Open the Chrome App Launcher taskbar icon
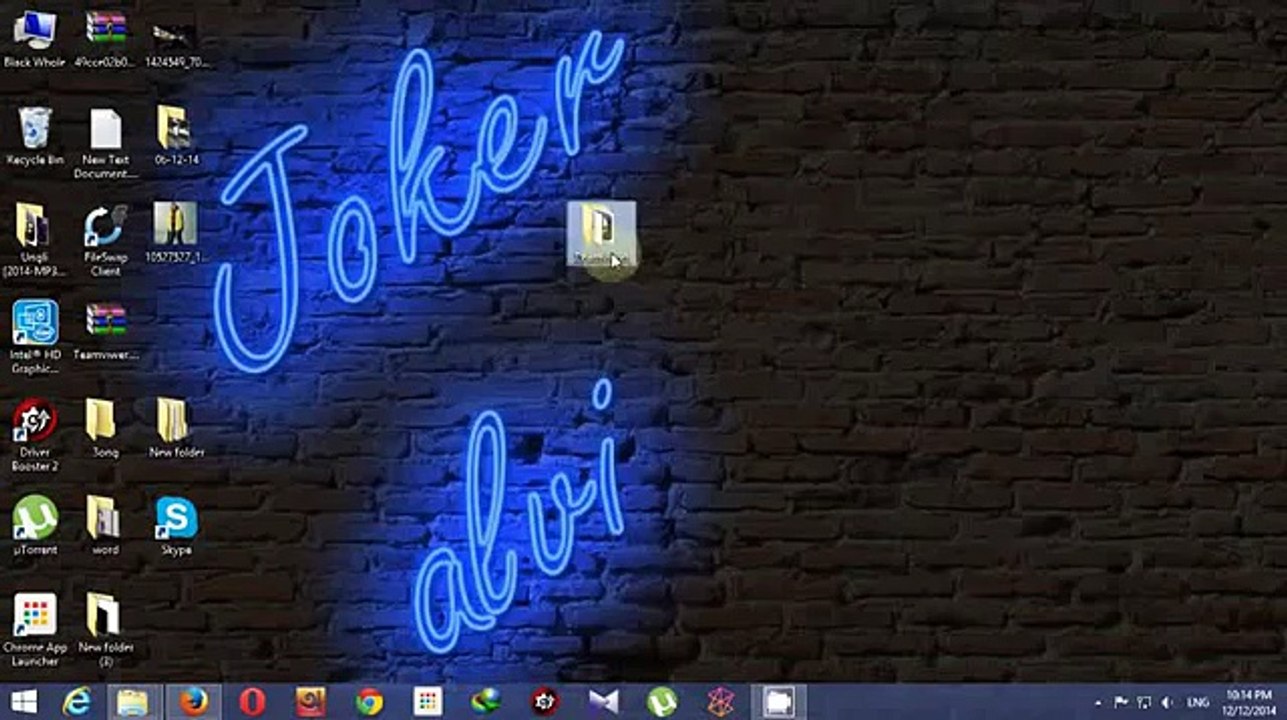The height and width of the screenshot is (720, 1287). tap(427, 702)
